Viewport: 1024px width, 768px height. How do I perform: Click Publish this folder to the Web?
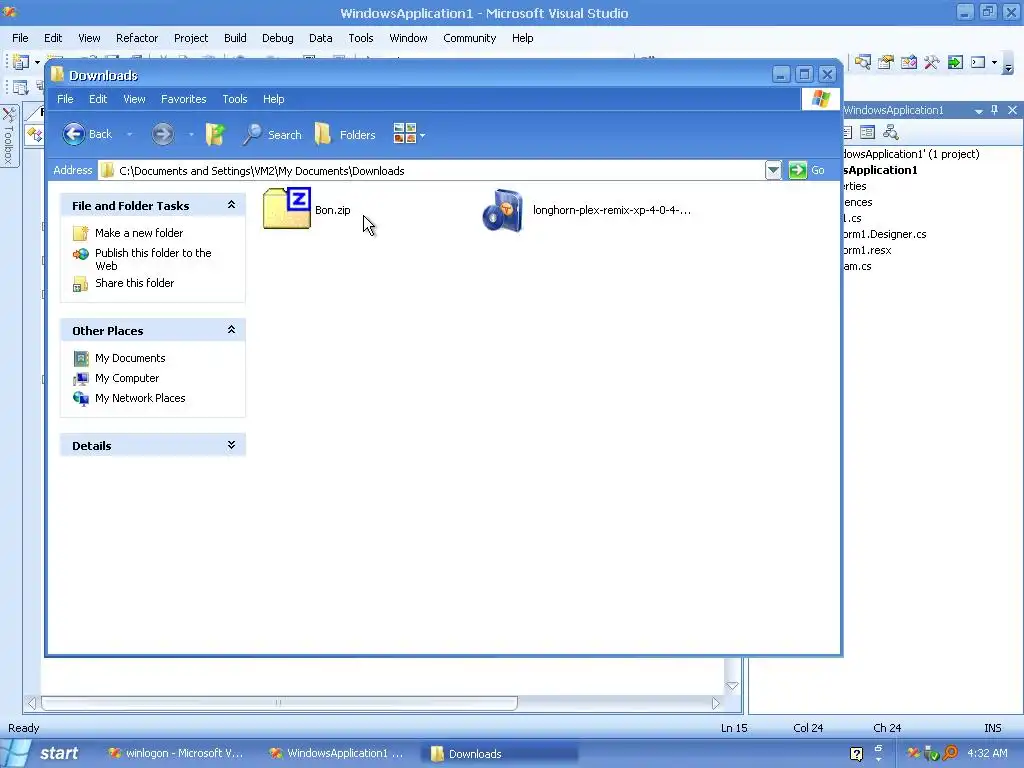point(153,259)
